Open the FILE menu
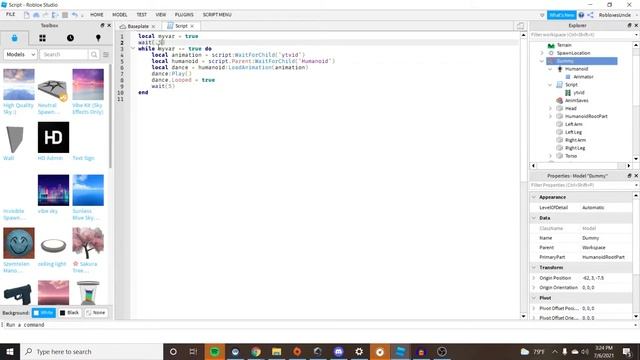Screen dimensions: 640x360 [x=11, y=15]
